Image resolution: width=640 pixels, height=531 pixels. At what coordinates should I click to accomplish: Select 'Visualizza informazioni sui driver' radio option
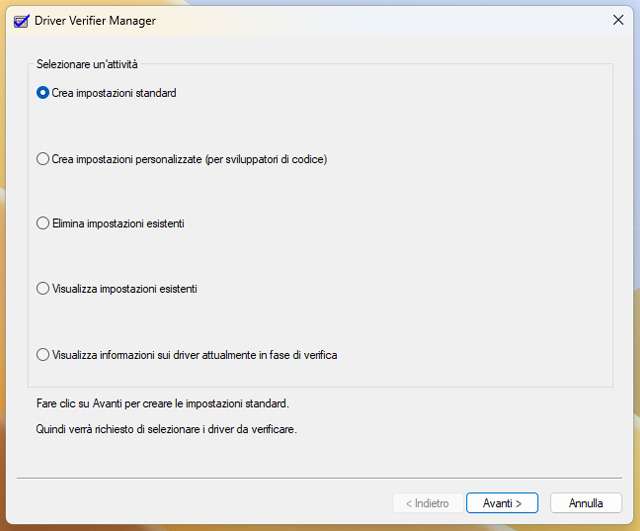pos(42,355)
